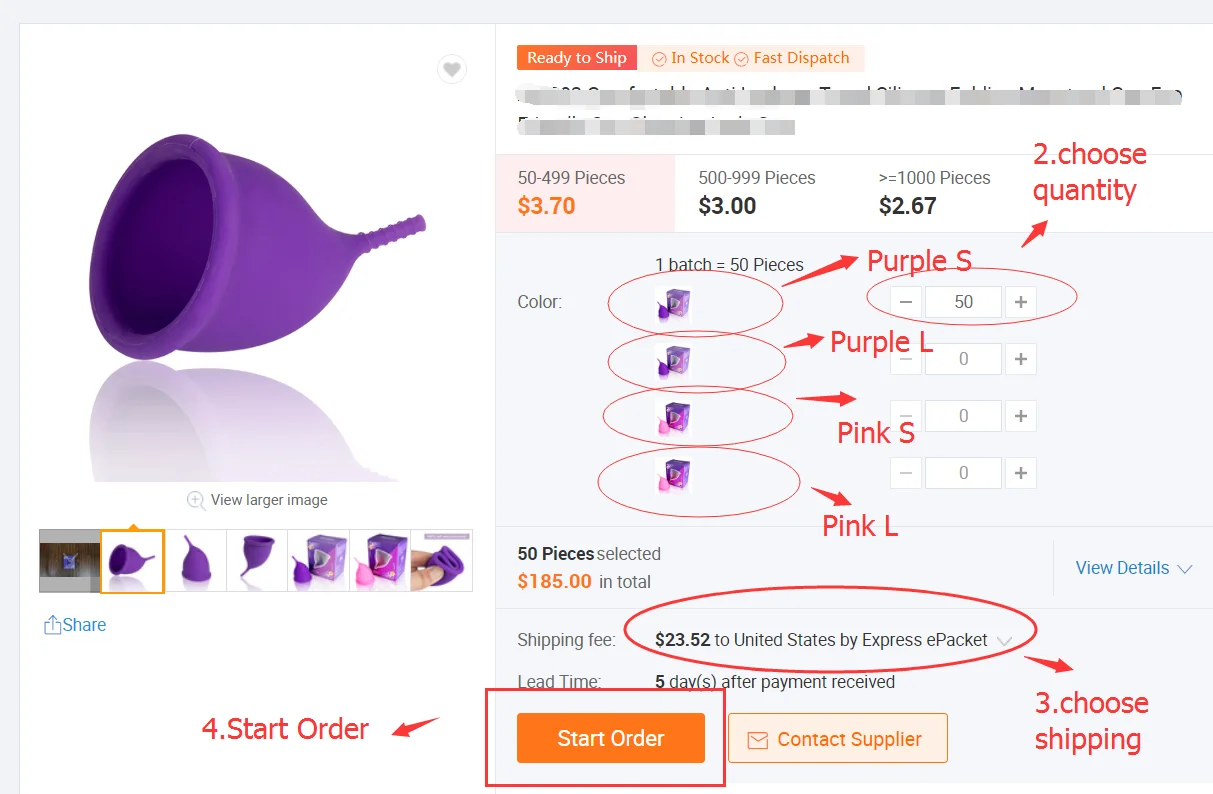Click the Share icon link

pyautogui.click(x=75, y=625)
